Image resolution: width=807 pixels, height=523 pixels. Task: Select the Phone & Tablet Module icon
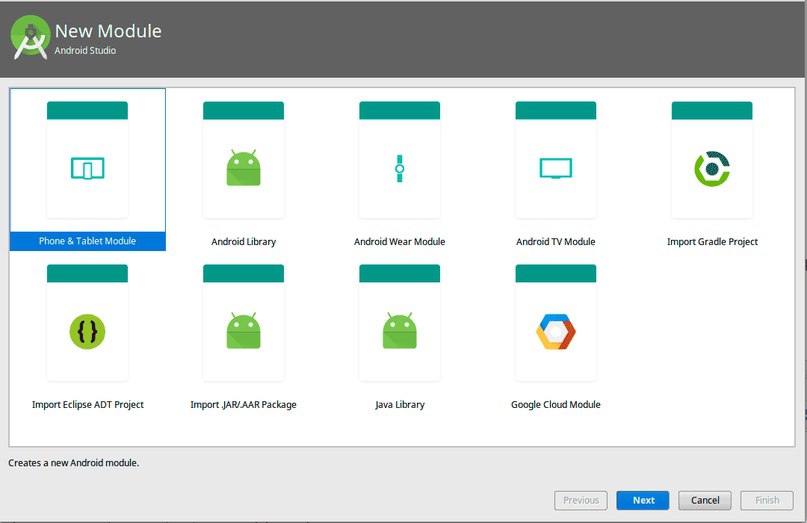pos(87,168)
